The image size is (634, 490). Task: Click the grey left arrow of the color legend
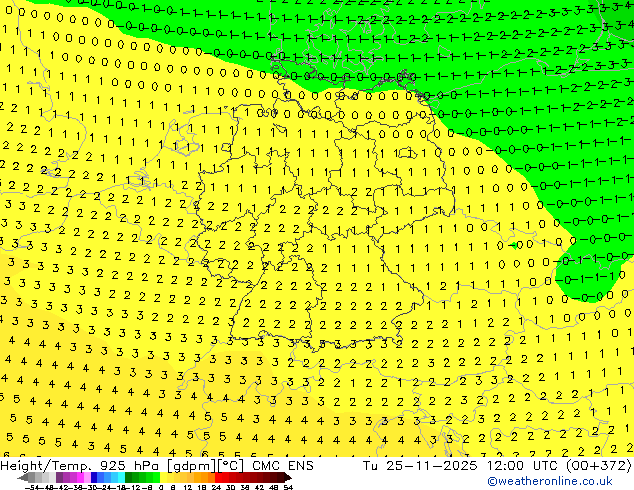(x=23, y=477)
